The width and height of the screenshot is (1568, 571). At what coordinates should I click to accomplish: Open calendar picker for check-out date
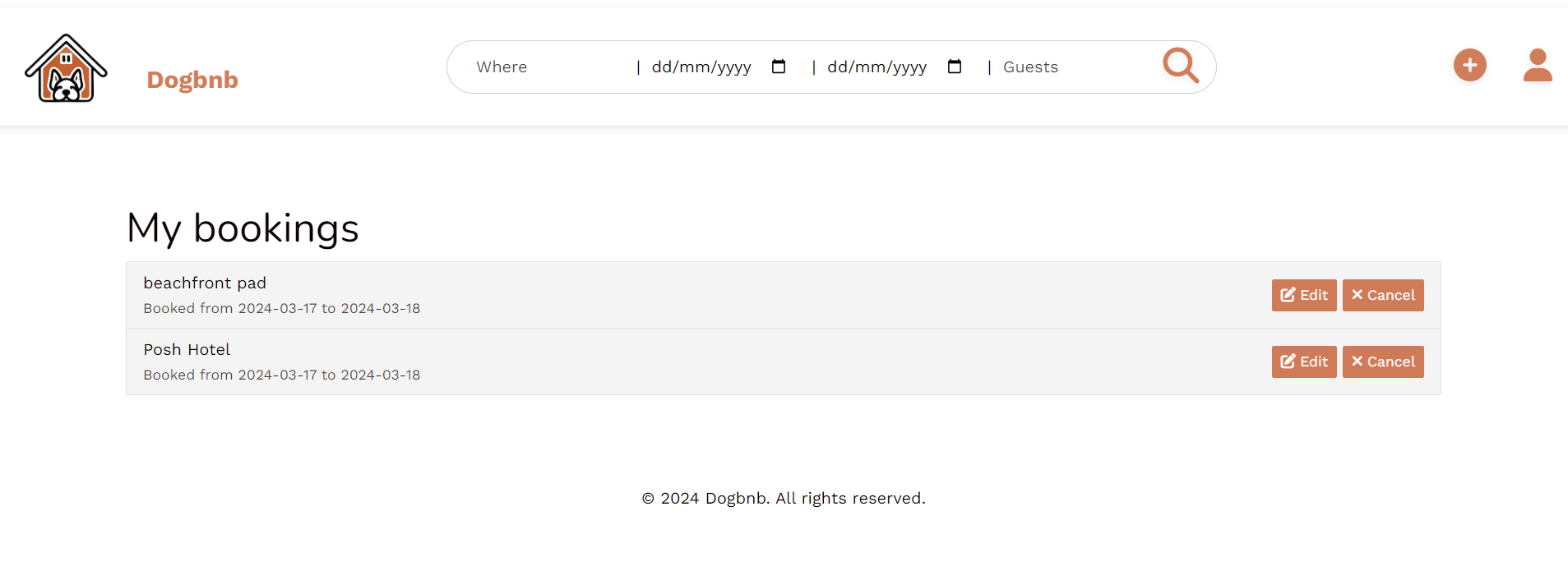click(954, 67)
